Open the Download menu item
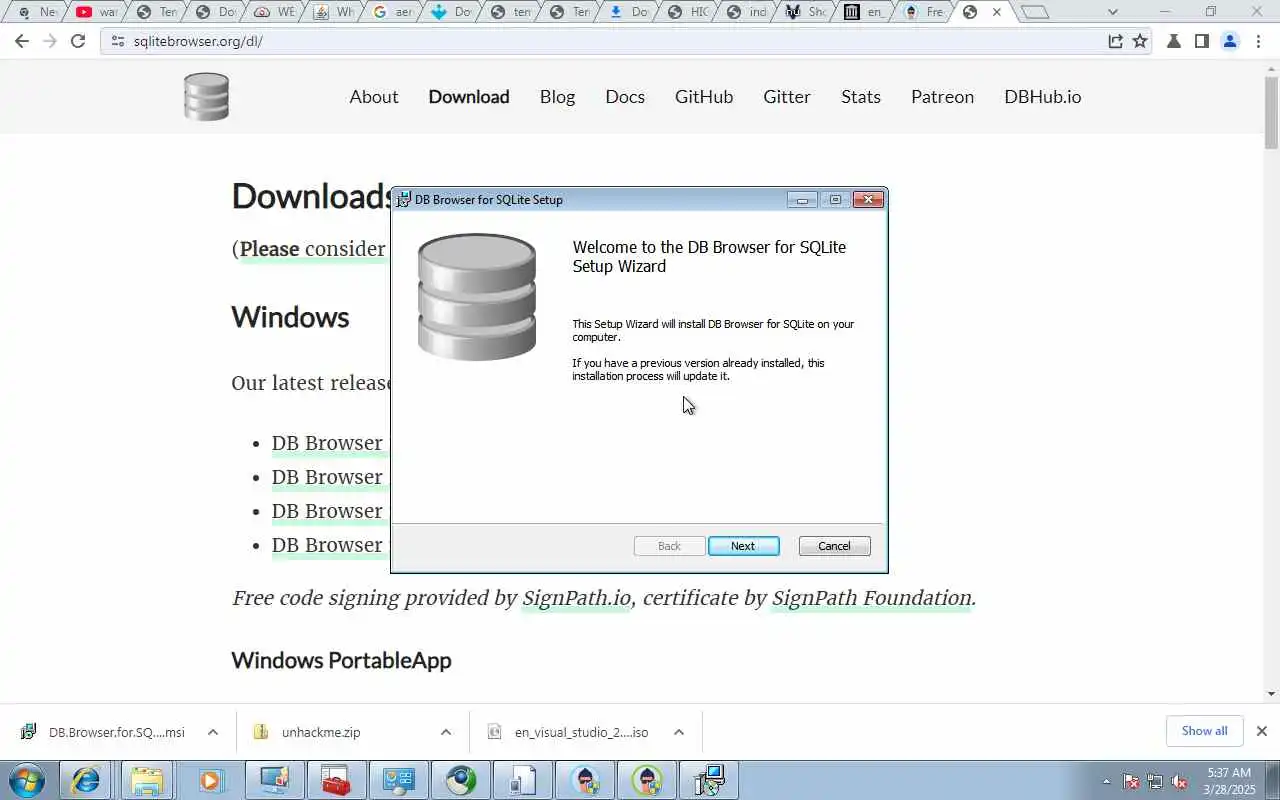Screen dimensions: 1280x800 coord(469,97)
